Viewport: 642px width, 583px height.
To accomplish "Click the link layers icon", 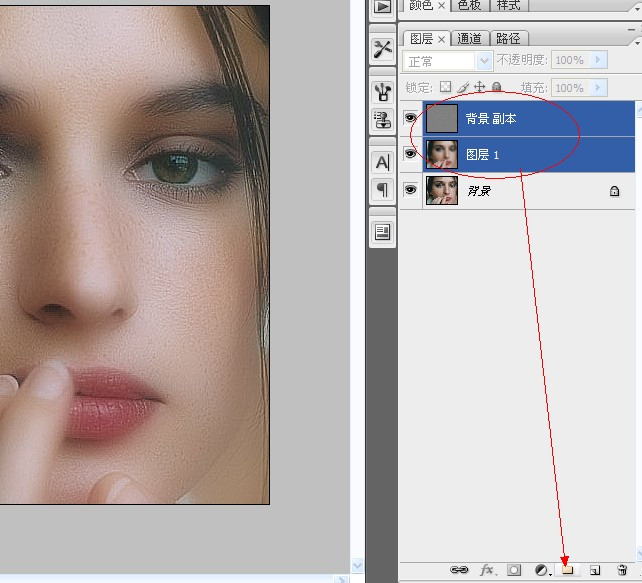I will (x=459, y=570).
